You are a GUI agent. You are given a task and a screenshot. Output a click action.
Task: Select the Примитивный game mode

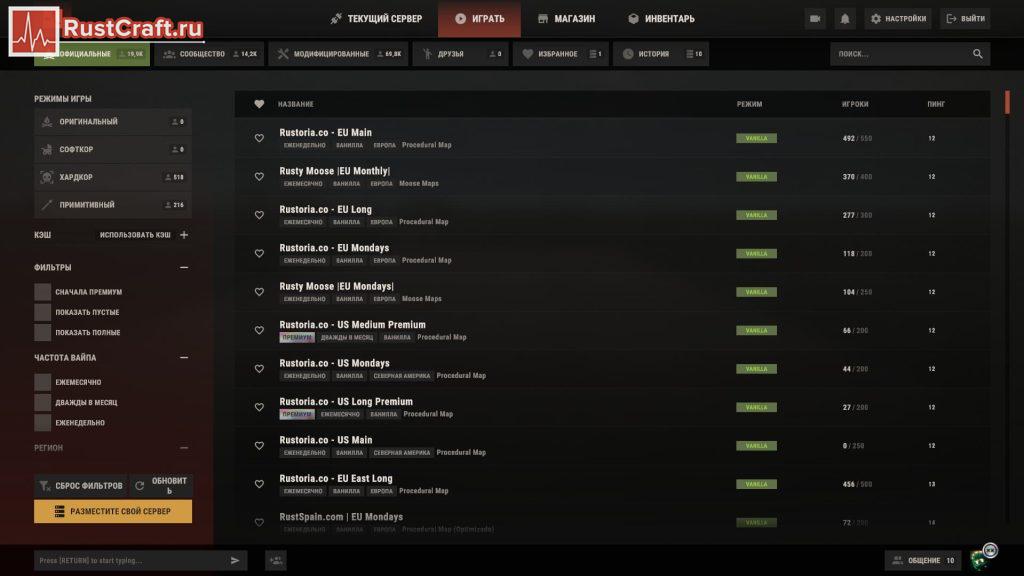pyautogui.click(x=113, y=205)
